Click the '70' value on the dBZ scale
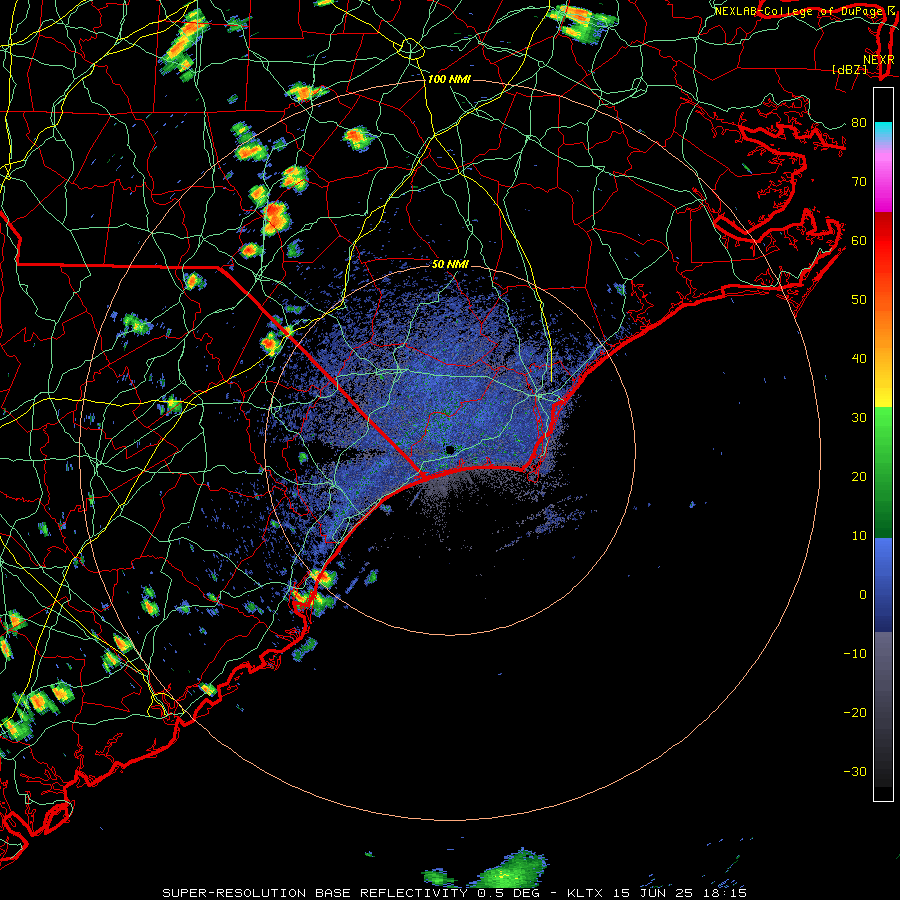Screen dimensions: 900x900 point(859,181)
